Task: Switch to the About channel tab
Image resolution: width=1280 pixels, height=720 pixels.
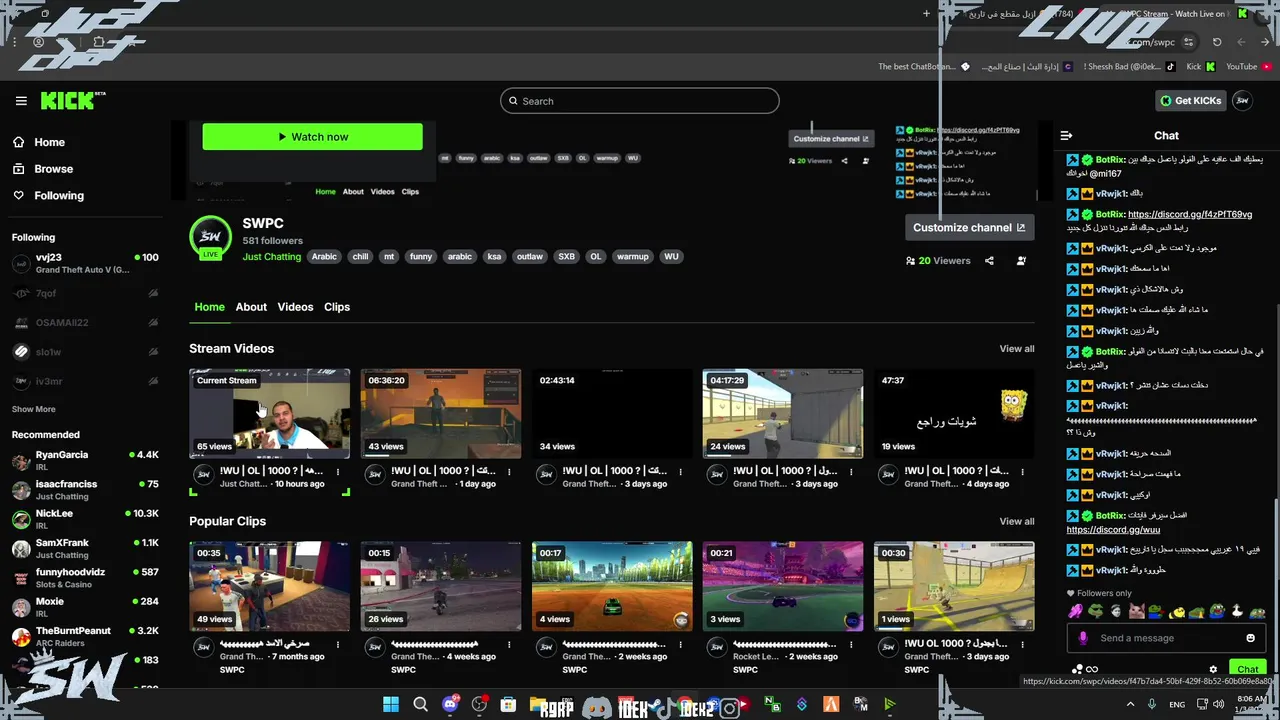Action: 251,307
